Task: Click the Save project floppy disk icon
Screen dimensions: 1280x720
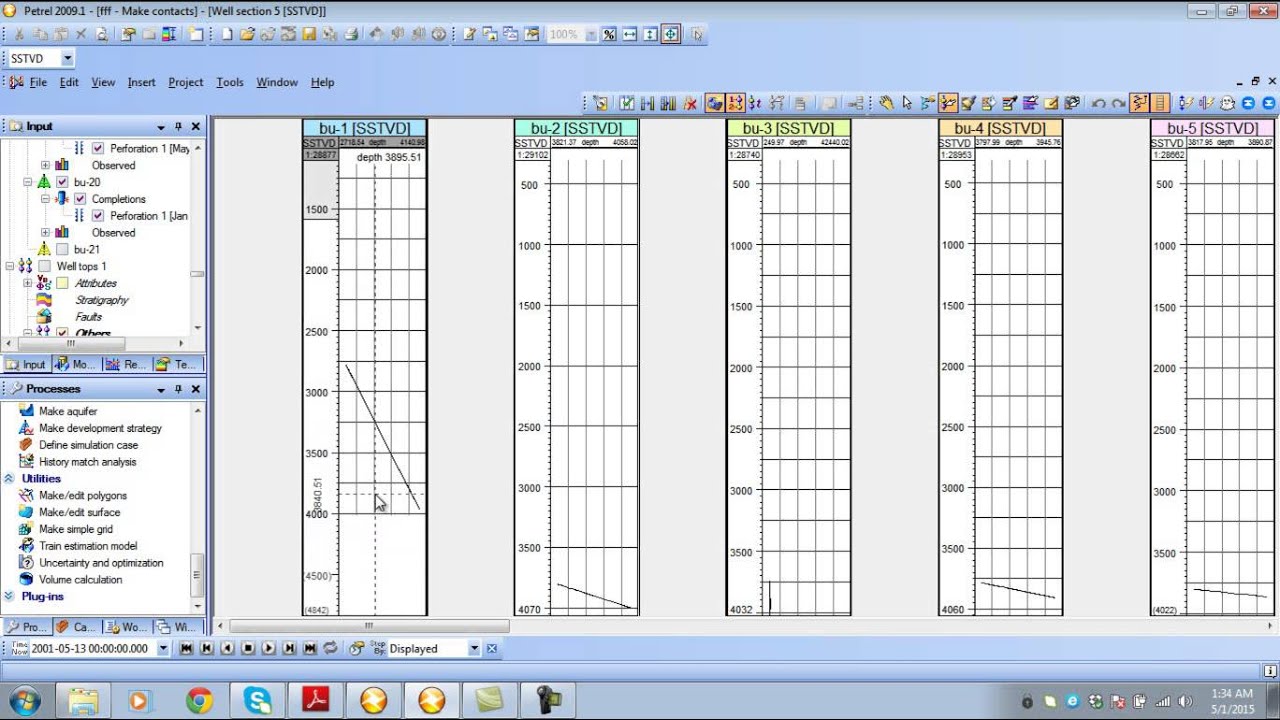Action: [309, 34]
